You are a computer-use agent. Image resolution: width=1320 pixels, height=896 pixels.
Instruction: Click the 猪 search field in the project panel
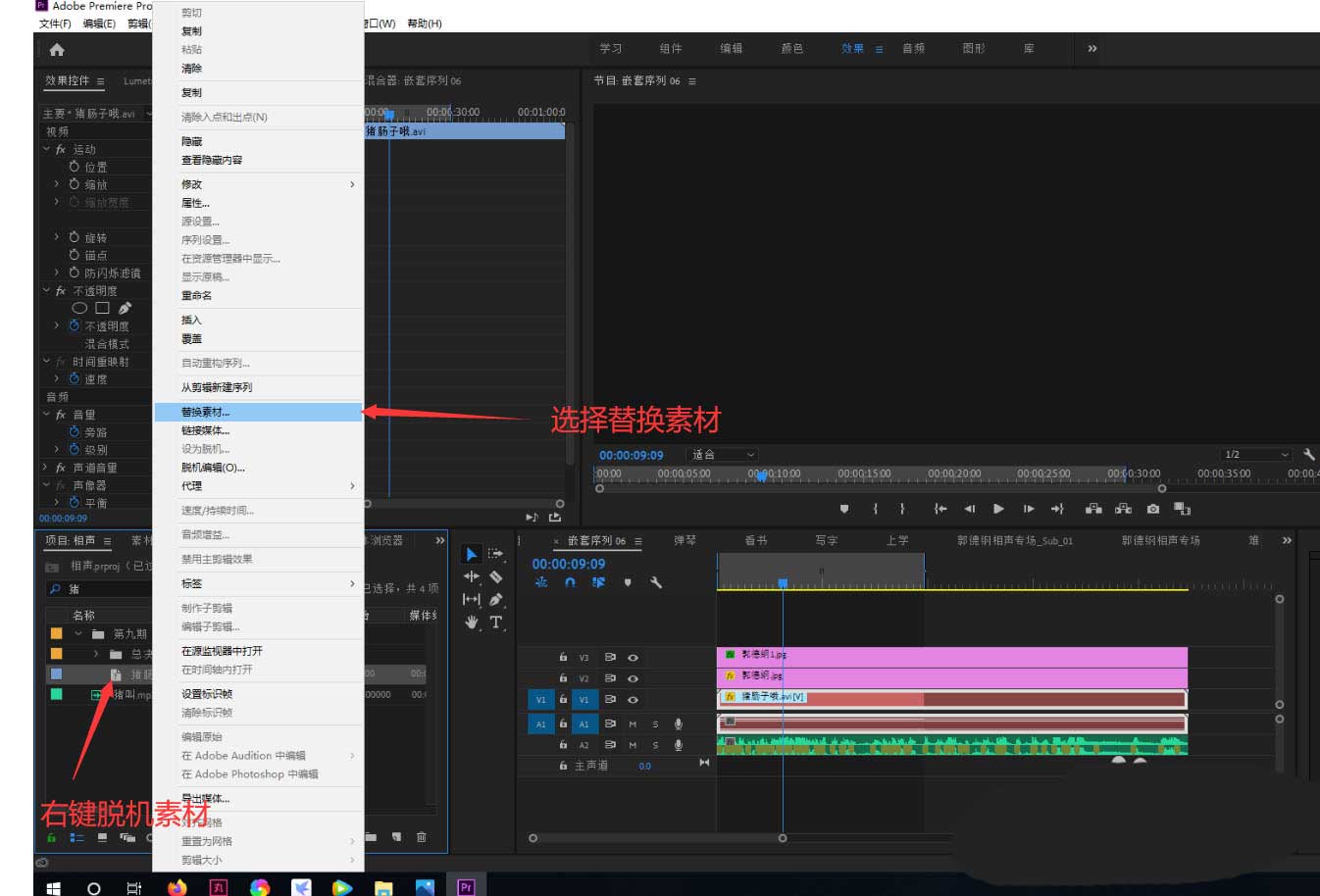pyautogui.click(x=98, y=589)
